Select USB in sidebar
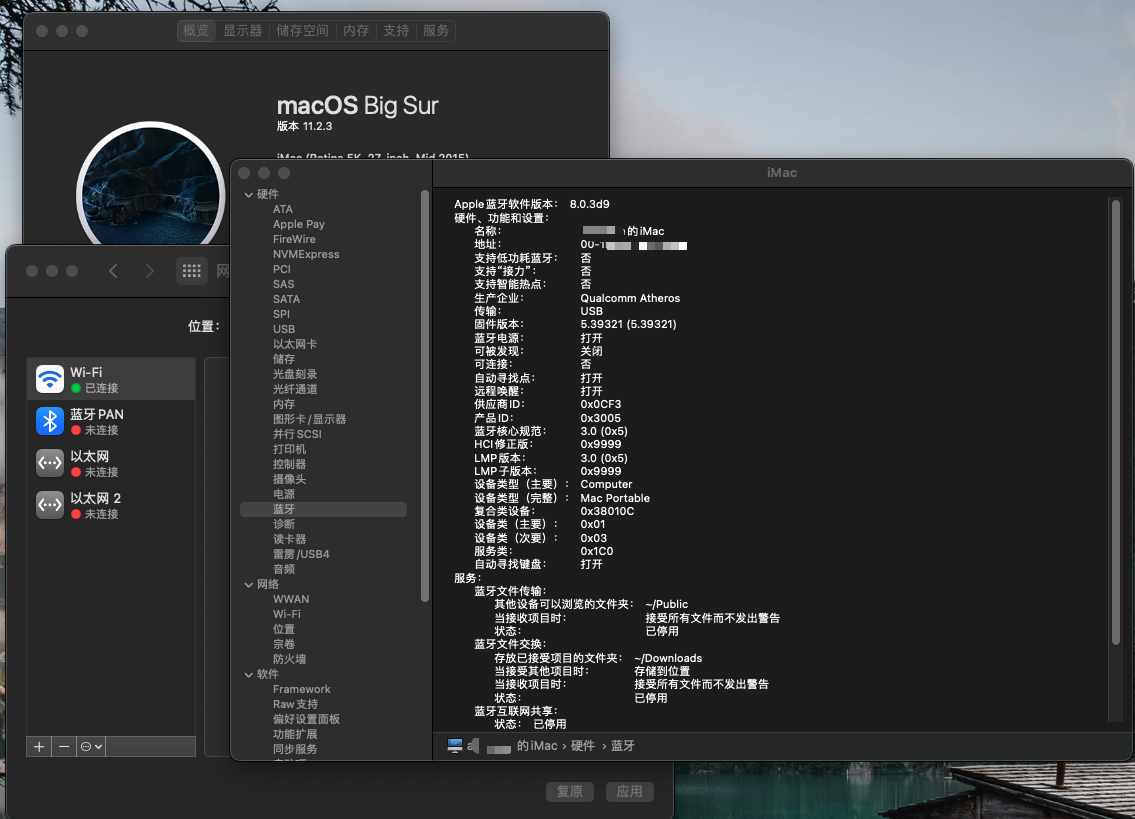The height and width of the screenshot is (819, 1135). click(284, 329)
